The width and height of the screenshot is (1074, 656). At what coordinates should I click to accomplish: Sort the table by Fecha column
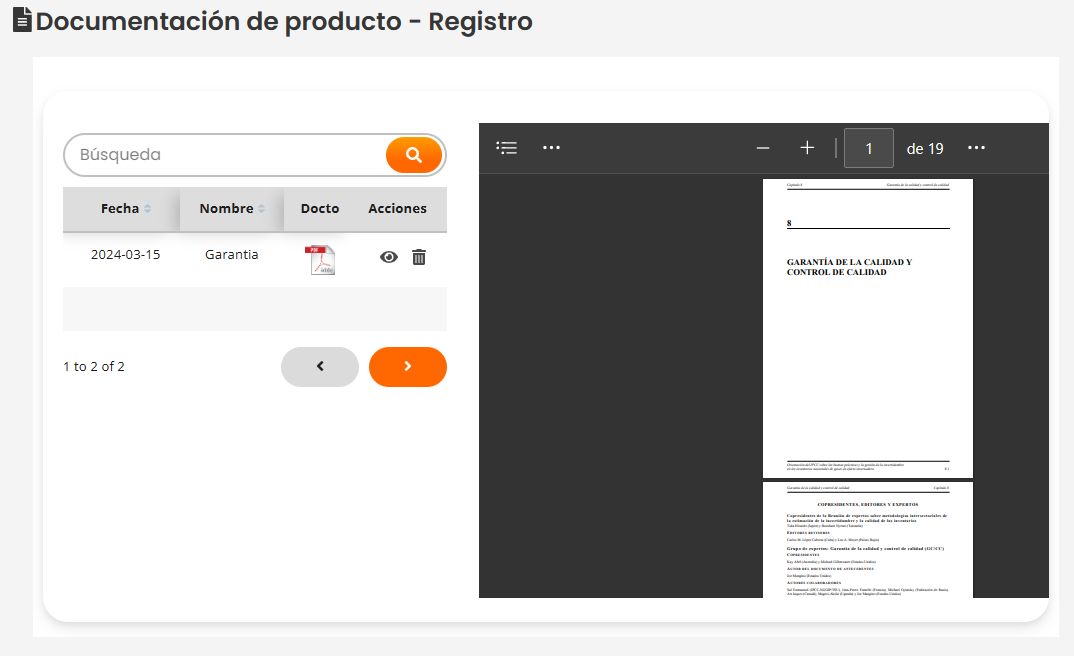coord(121,209)
